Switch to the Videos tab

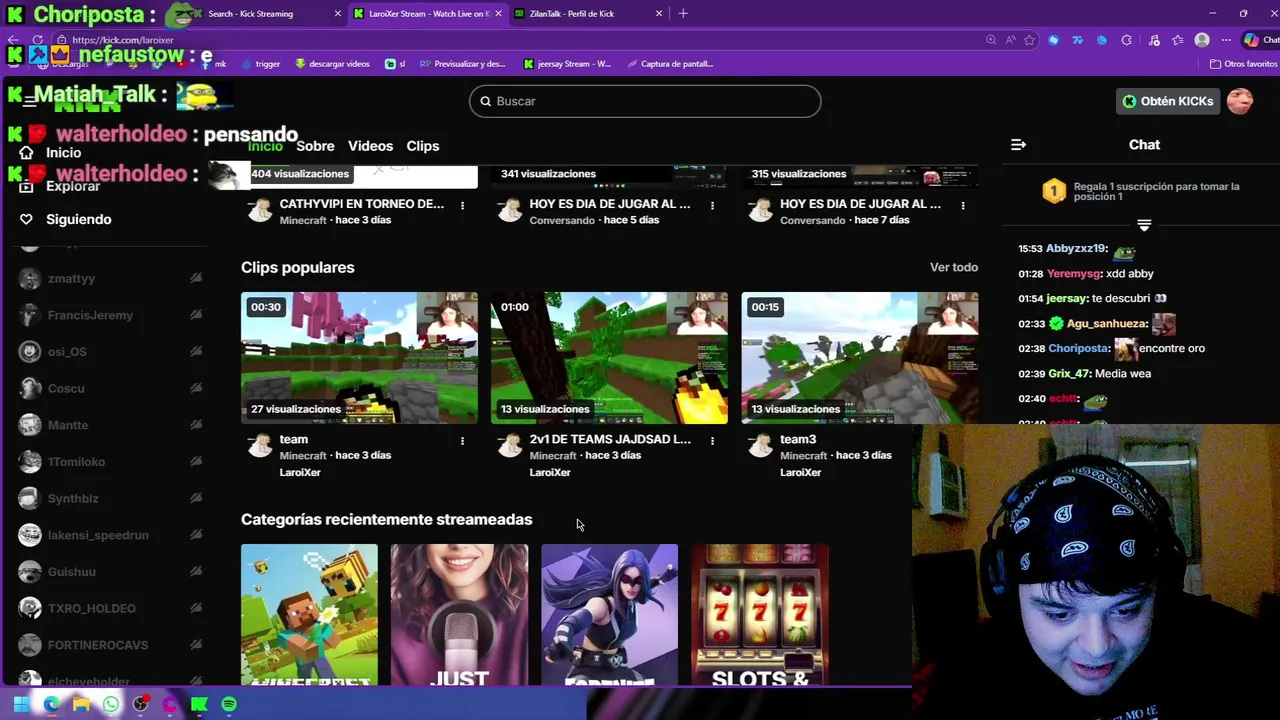[x=370, y=146]
